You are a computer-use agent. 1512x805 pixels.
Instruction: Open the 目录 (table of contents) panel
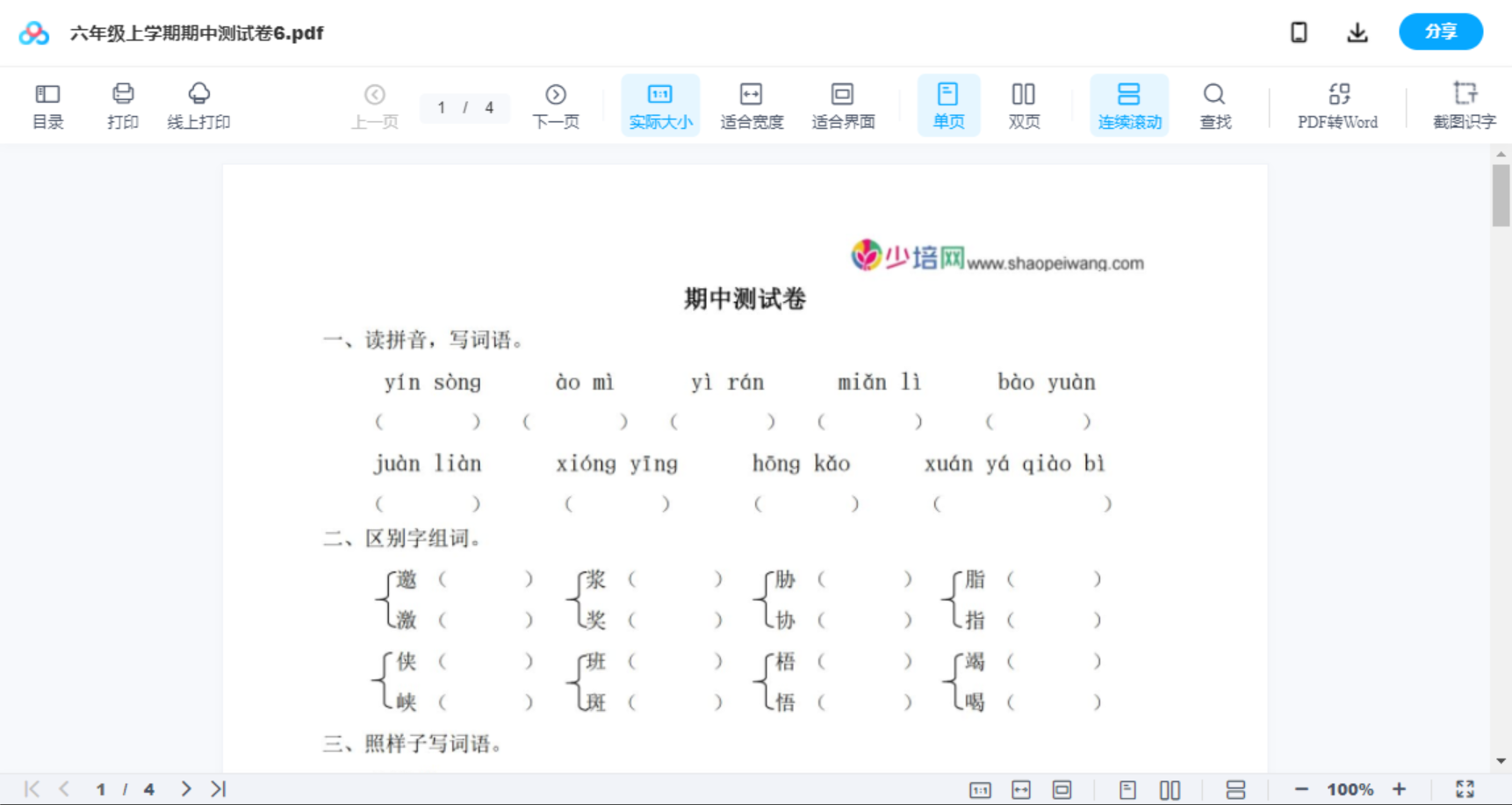47,104
